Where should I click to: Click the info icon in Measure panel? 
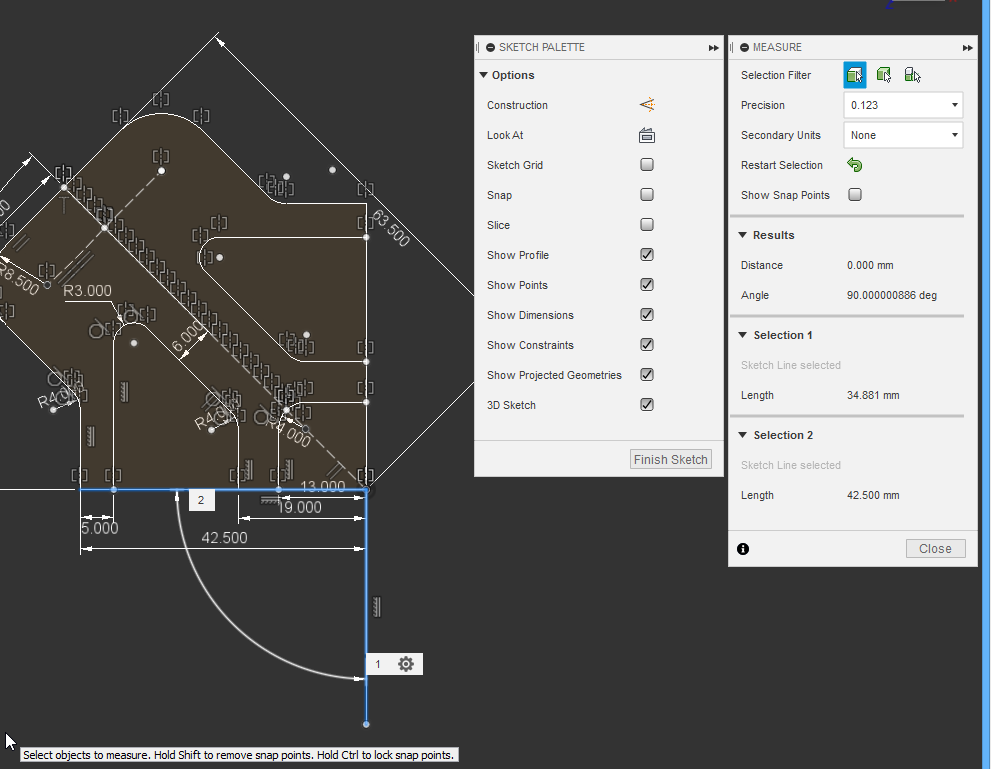[743, 548]
